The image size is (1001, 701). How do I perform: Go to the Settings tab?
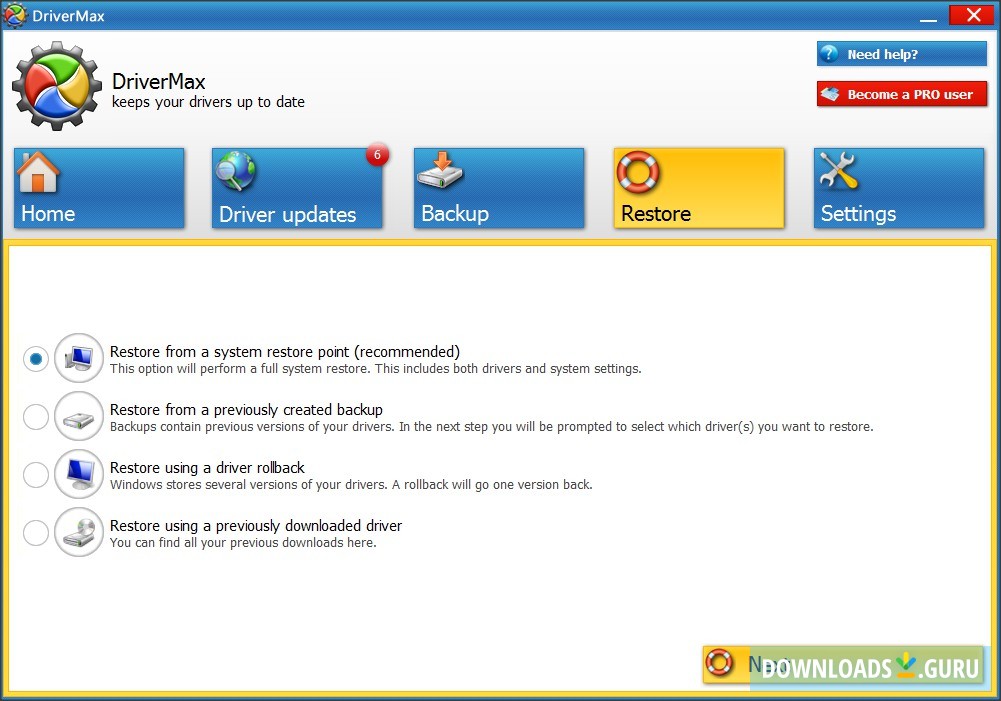coord(899,188)
